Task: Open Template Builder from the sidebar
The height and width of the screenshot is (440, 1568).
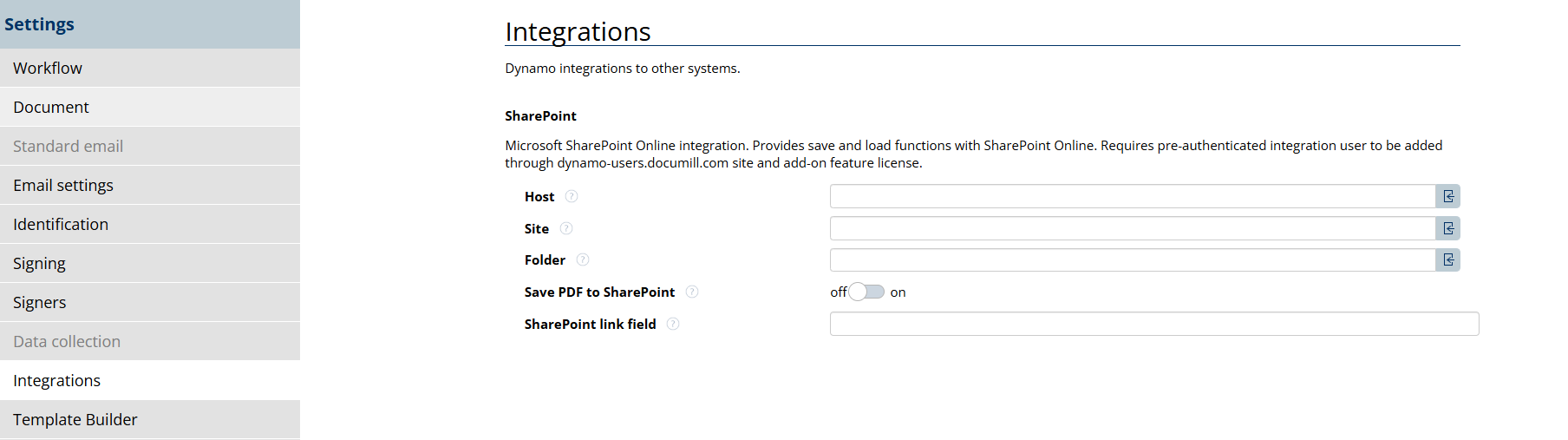Action: (x=75, y=420)
